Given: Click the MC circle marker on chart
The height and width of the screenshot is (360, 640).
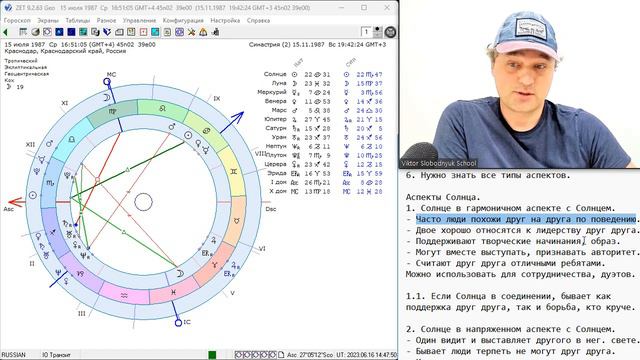Looking at the screenshot, I should (x=107, y=82).
